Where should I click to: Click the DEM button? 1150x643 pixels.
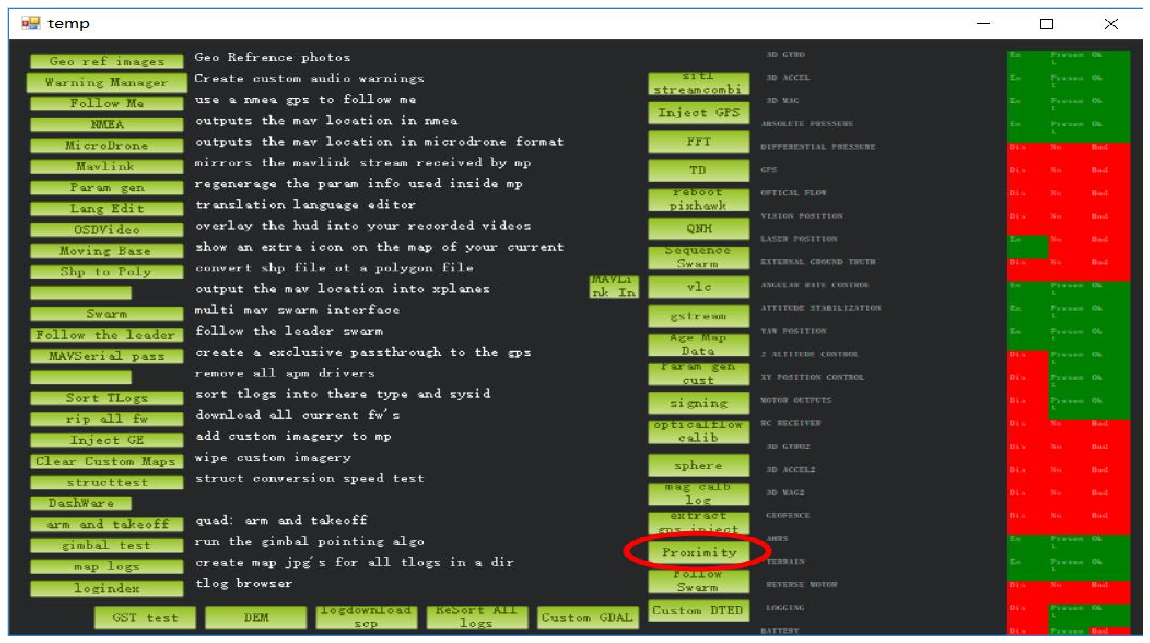[256, 617]
